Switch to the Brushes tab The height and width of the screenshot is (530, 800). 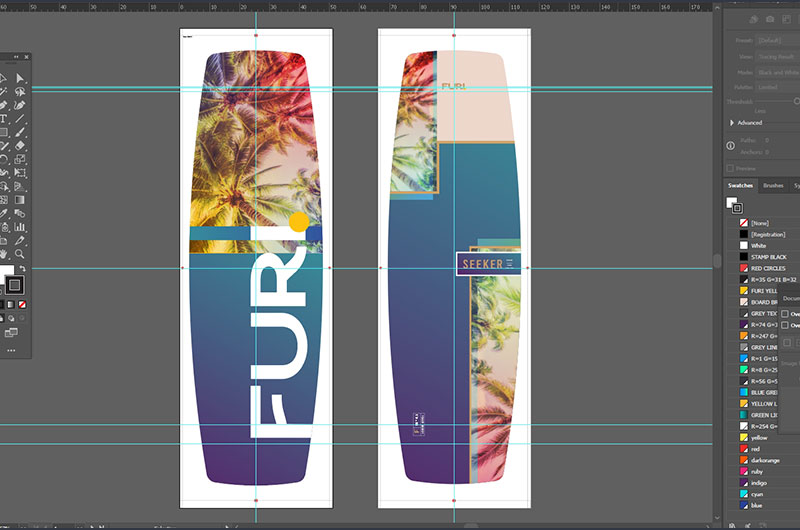click(x=773, y=186)
